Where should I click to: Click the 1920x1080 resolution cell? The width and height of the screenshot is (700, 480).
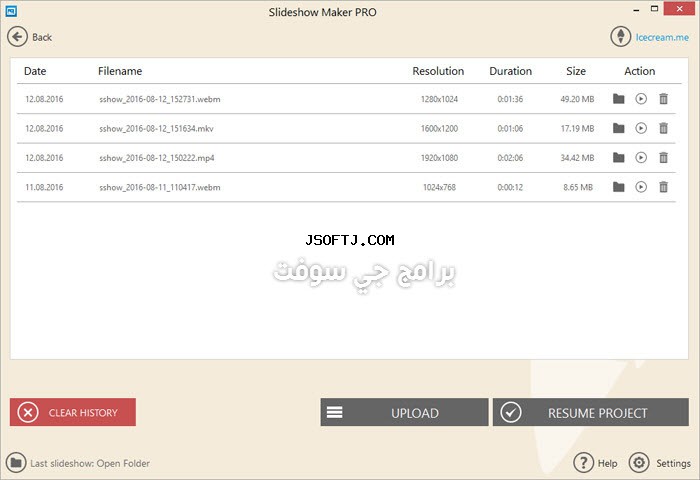click(x=439, y=158)
